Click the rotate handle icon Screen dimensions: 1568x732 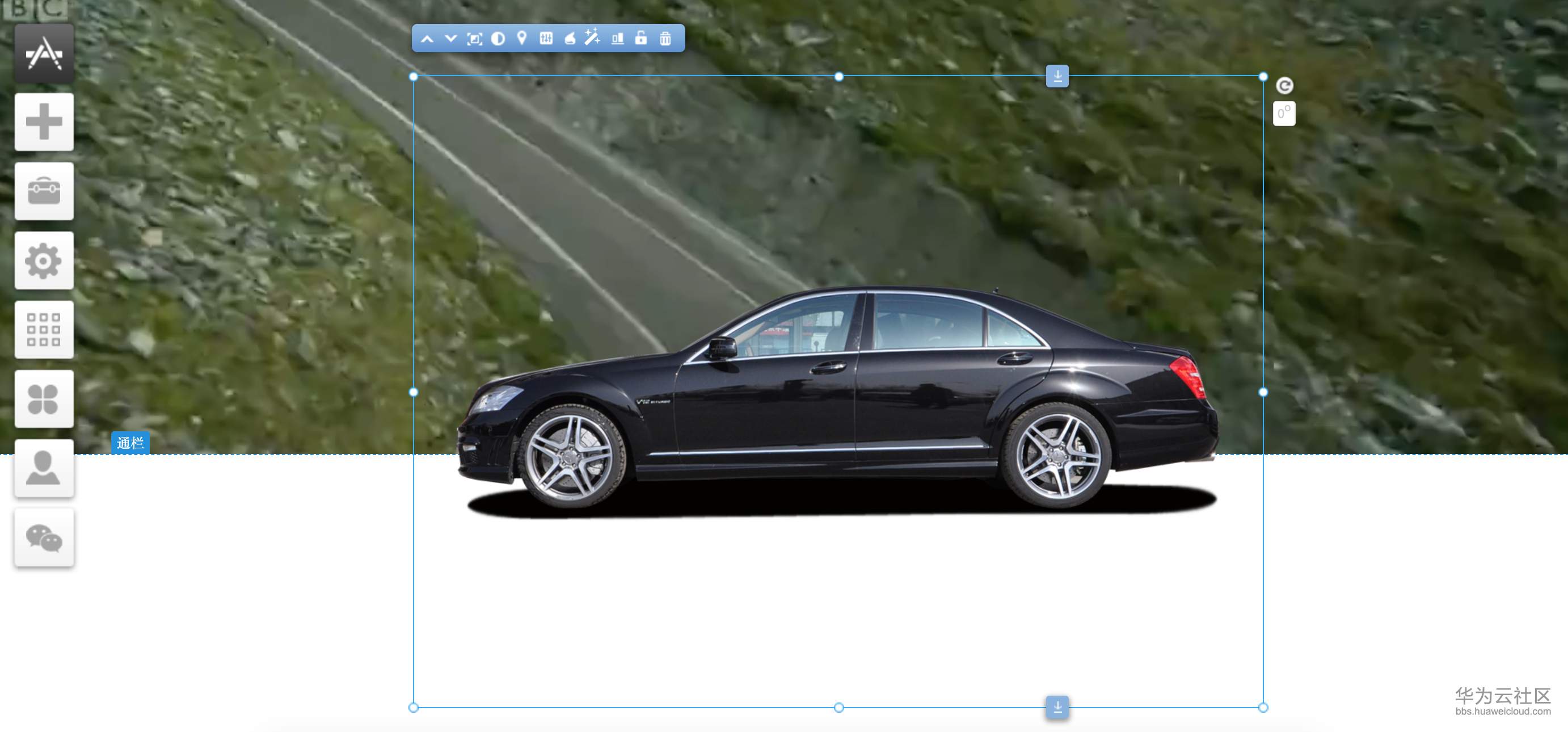[1284, 86]
